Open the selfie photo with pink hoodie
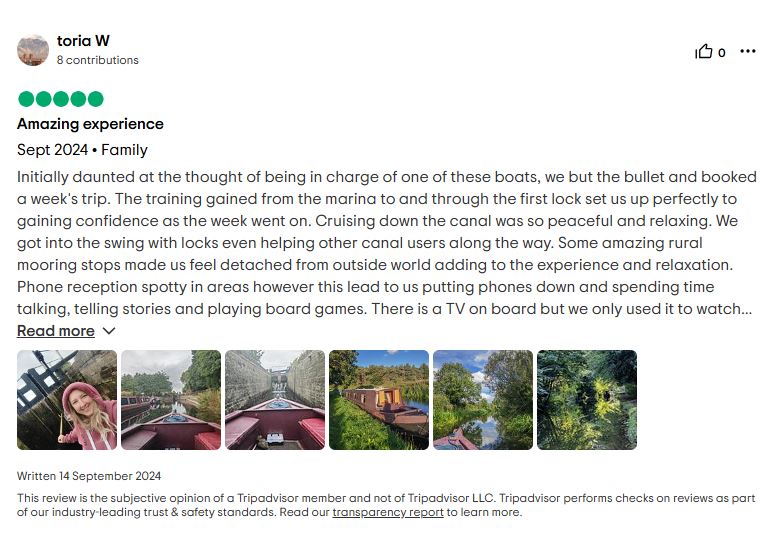This screenshot has height=536, width=775. pos(67,400)
